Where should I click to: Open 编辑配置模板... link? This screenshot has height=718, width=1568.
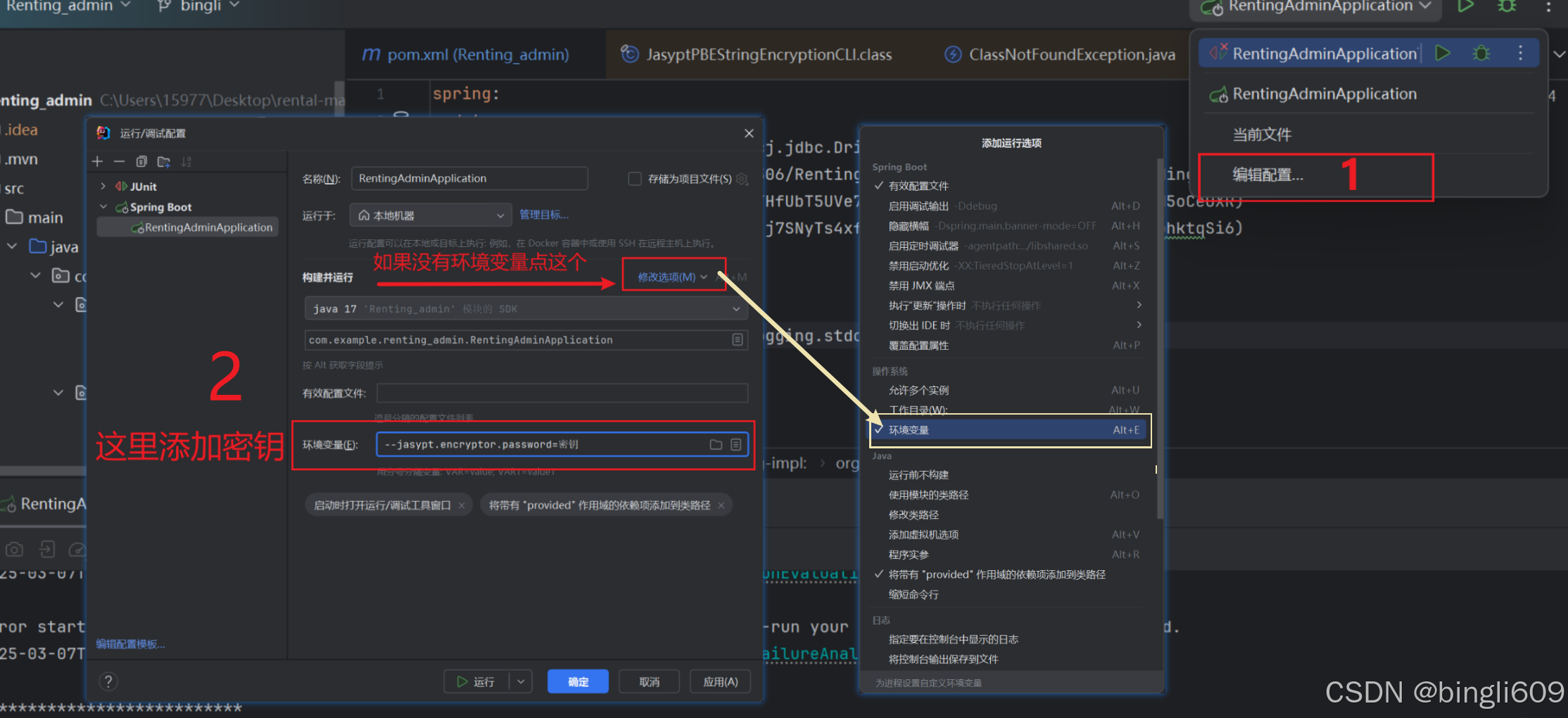point(130,643)
